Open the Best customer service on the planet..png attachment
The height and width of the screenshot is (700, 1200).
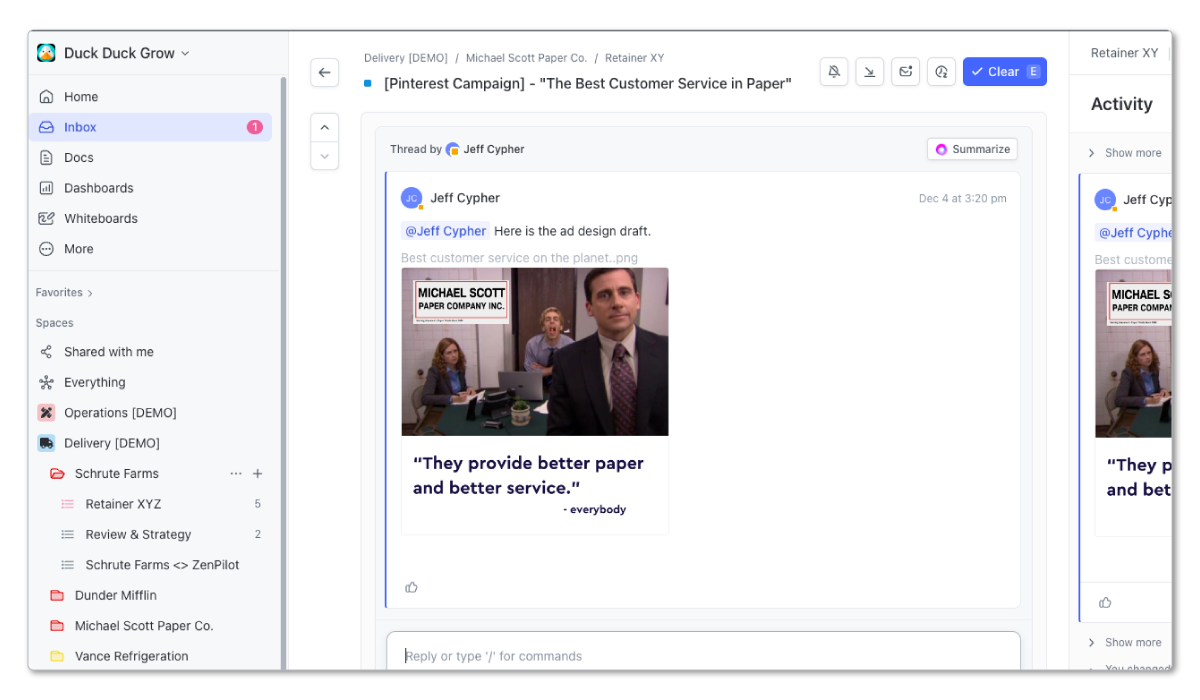[x=519, y=258]
